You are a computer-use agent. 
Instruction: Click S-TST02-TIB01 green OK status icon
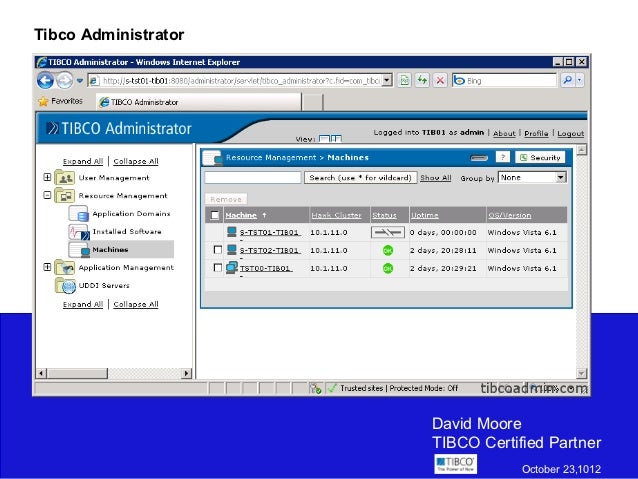(x=388, y=250)
